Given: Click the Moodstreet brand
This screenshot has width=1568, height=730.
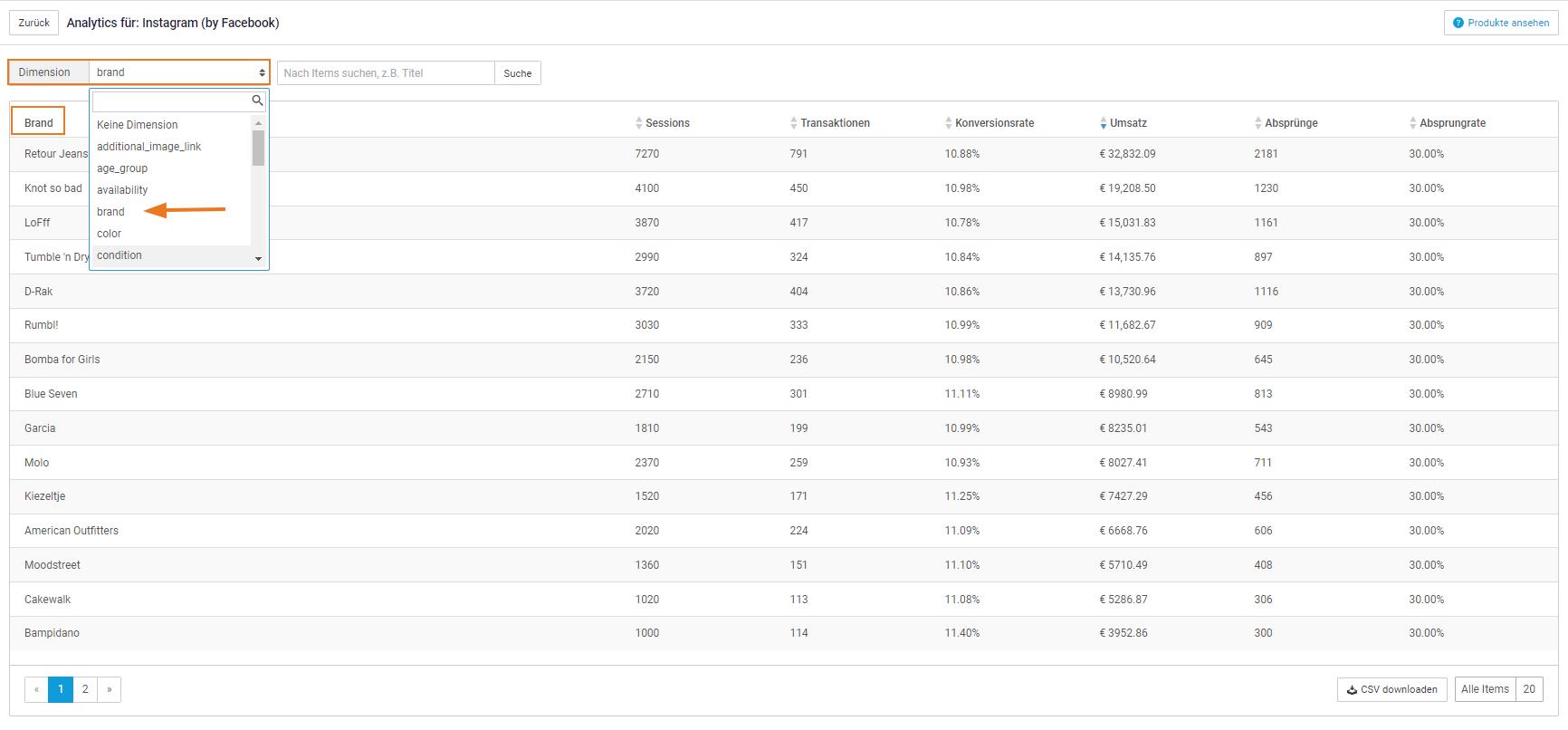Looking at the screenshot, I should pos(53,565).
